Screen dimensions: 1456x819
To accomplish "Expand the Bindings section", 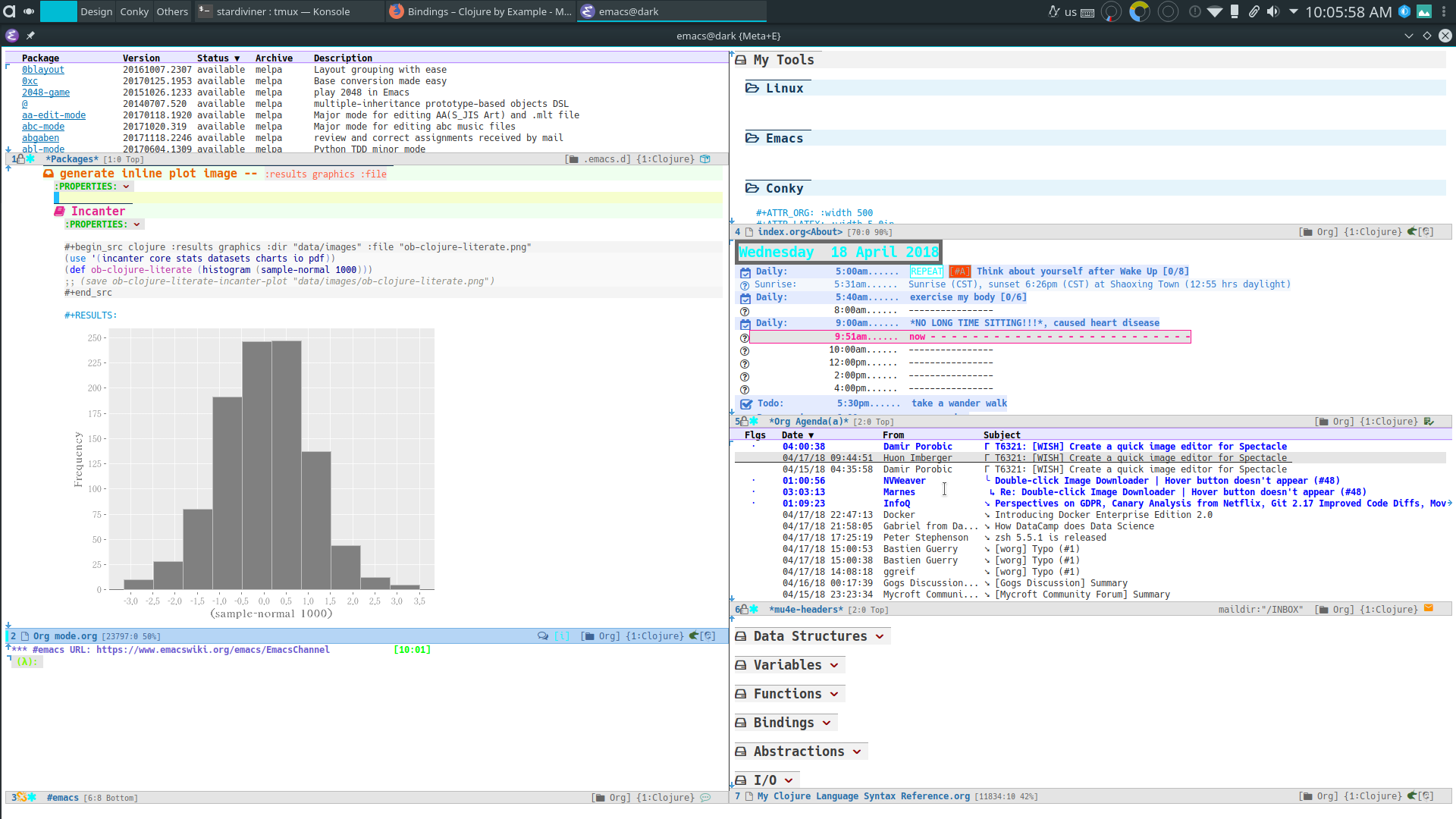I will click(x=827, y=723).
